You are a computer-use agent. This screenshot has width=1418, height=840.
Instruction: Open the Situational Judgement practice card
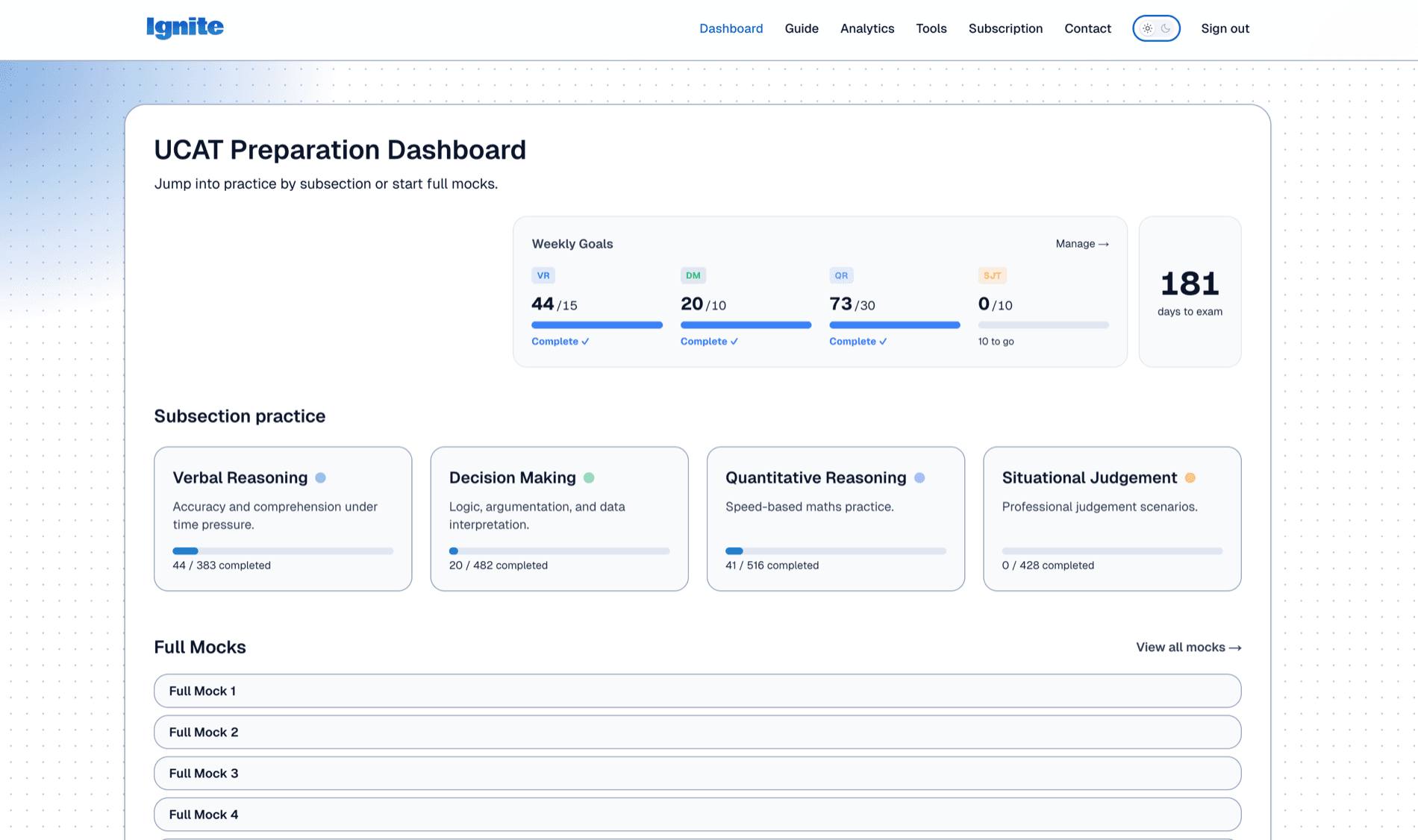click(x=1112, y=518)
